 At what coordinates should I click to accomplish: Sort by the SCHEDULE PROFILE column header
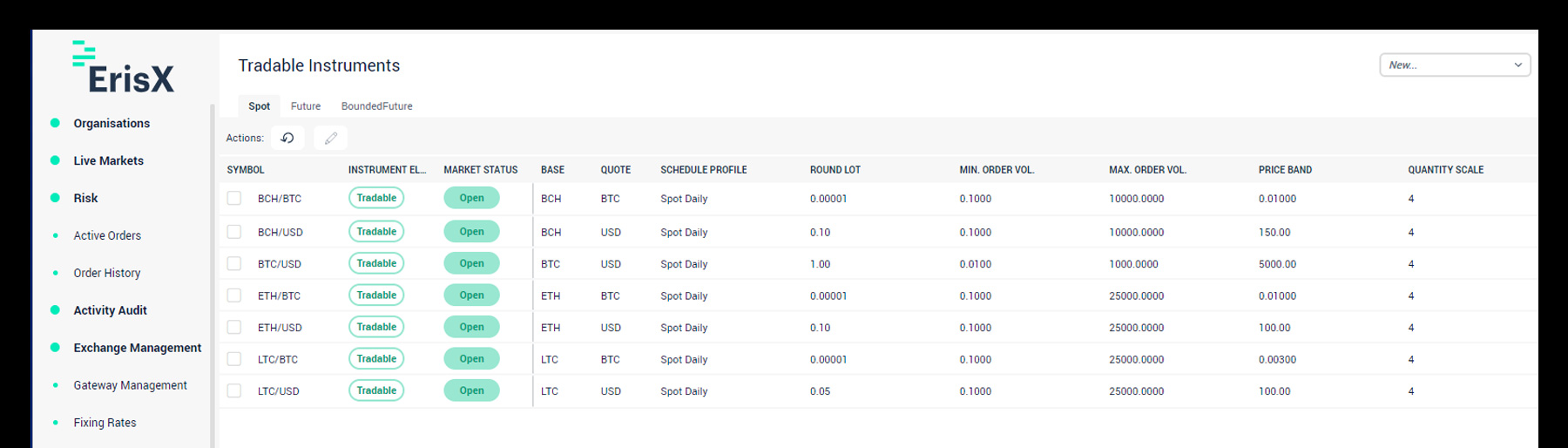tap(704, 170)
